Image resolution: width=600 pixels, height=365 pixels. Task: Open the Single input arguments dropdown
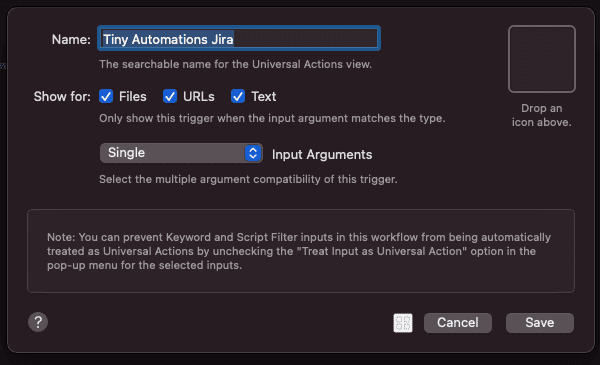coord(181,153)
